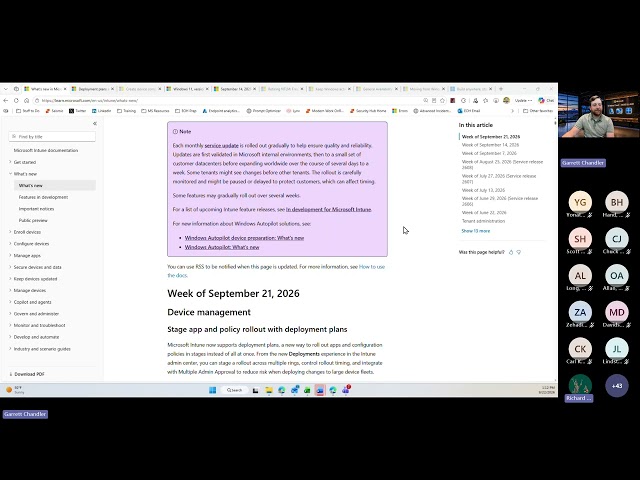Open Public preview in sidebar
The image size is (640, 480).
(33, 220)
